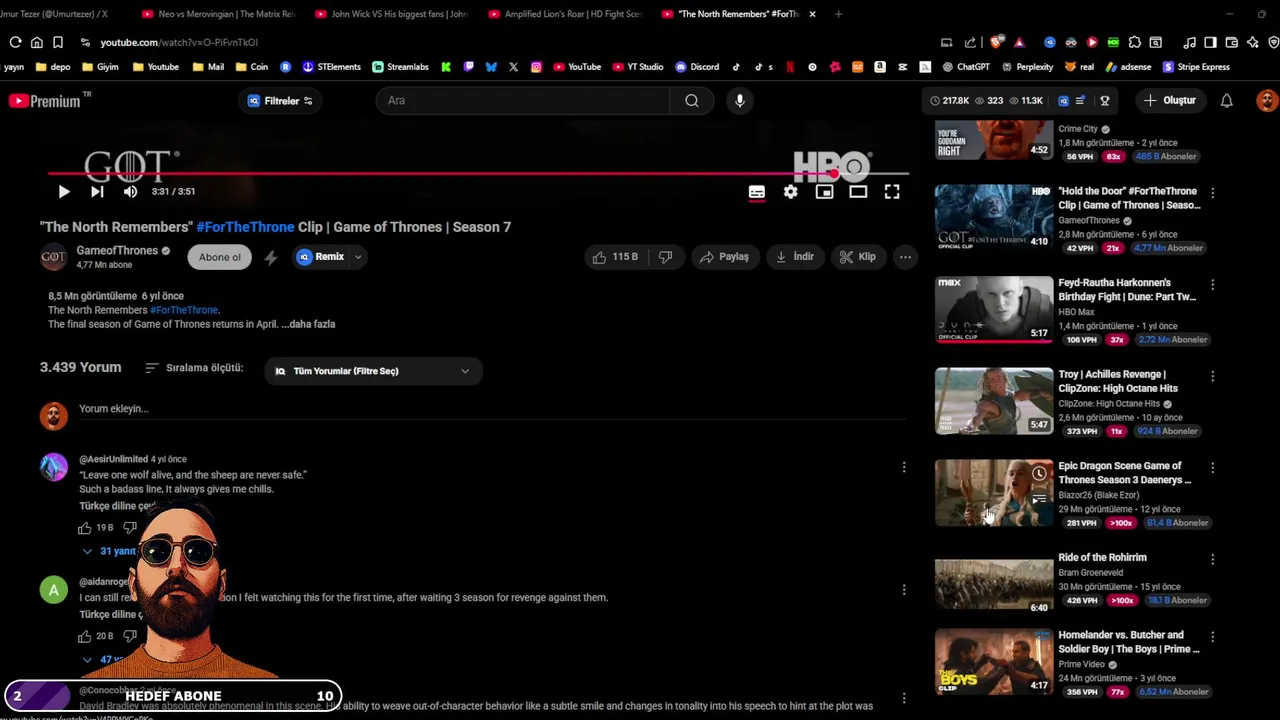Open the Filtreler button
The height and width of the screenshot is (720, 1280).
[280, 100]
